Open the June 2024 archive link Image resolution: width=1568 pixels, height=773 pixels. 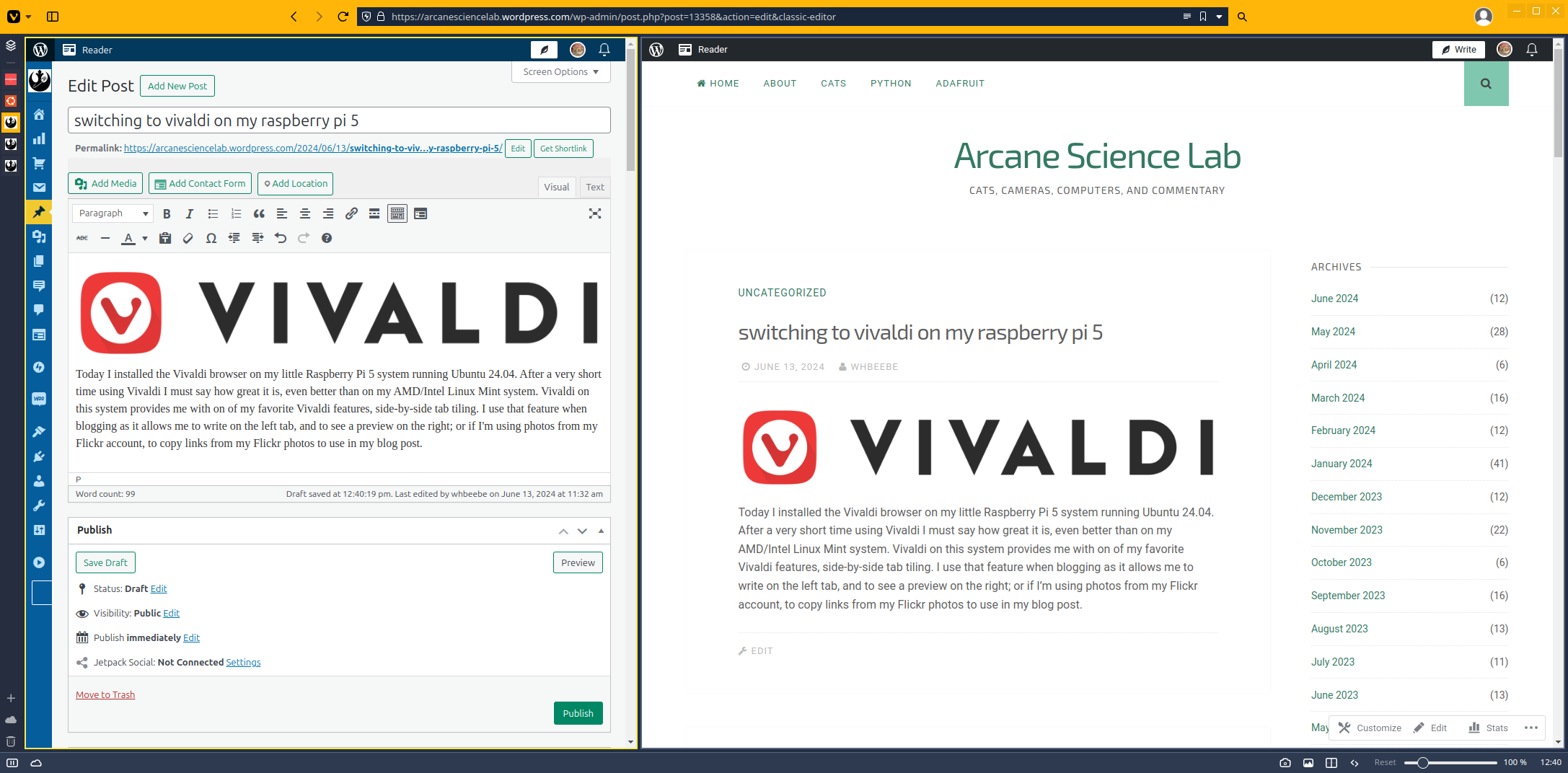(1334, 299)
